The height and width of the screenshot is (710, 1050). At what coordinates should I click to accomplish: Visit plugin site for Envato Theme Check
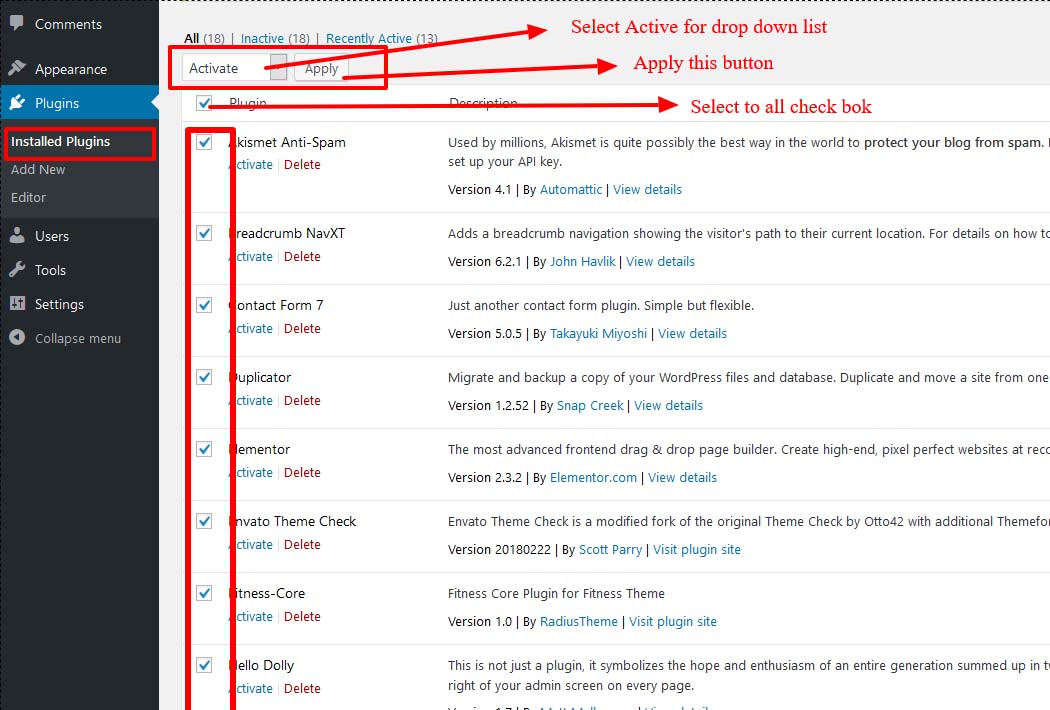(696, 549)
